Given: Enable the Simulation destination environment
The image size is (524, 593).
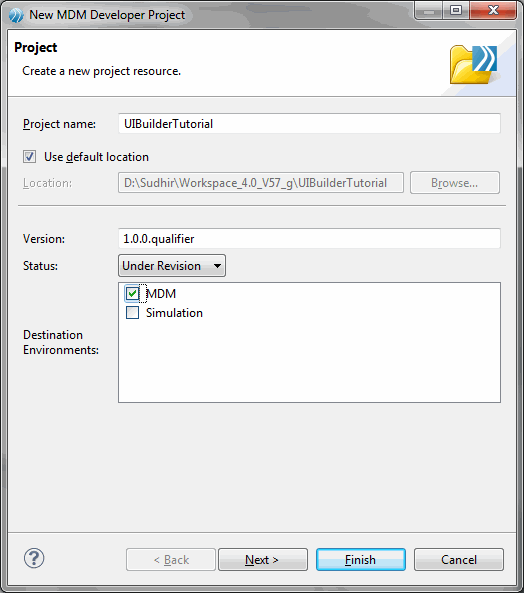Looking at the screenshot, I should [x=132, y=313].
